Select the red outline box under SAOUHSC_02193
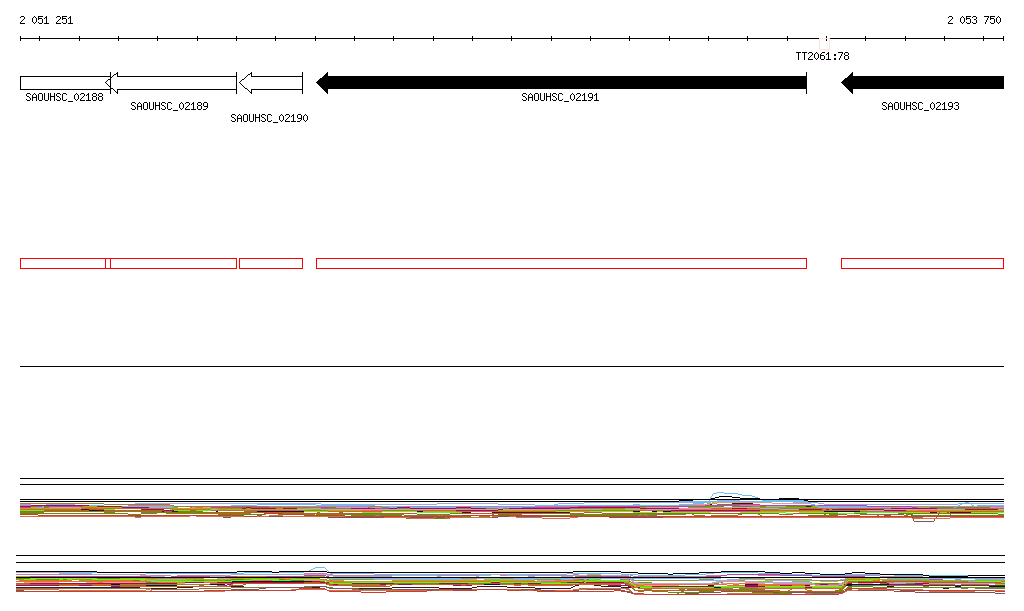This screenshot has width=1024, height=611. [922, 263]
